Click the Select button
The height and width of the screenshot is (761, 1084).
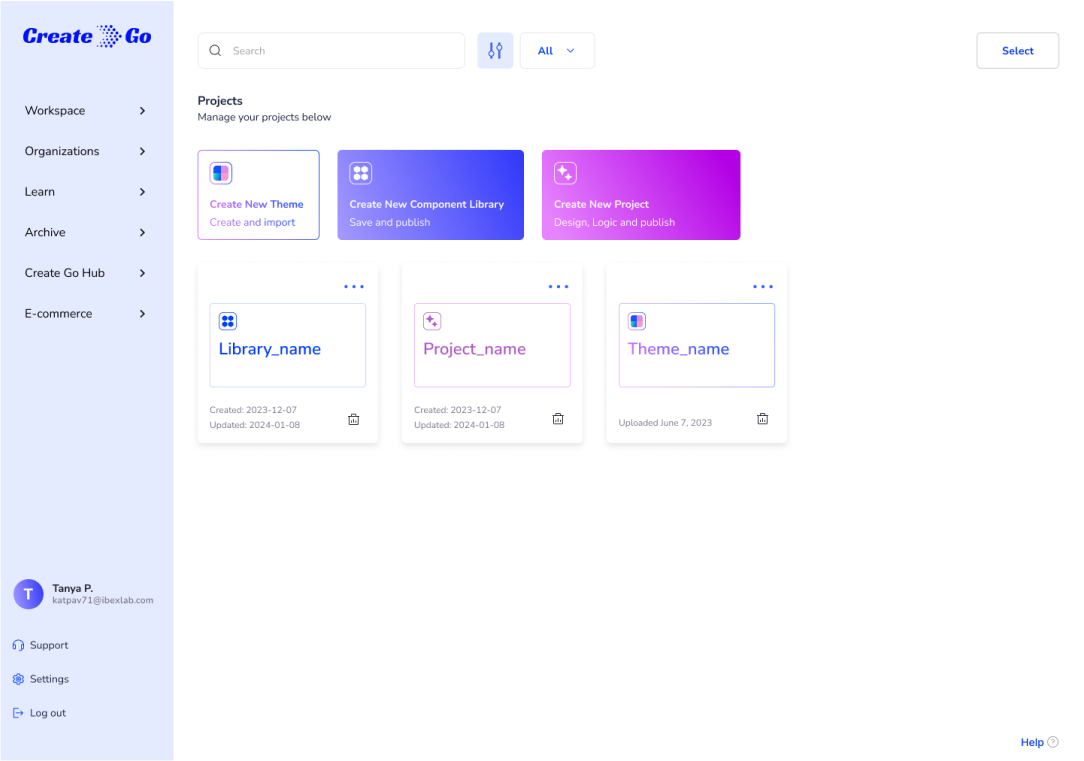[1017, 50]
